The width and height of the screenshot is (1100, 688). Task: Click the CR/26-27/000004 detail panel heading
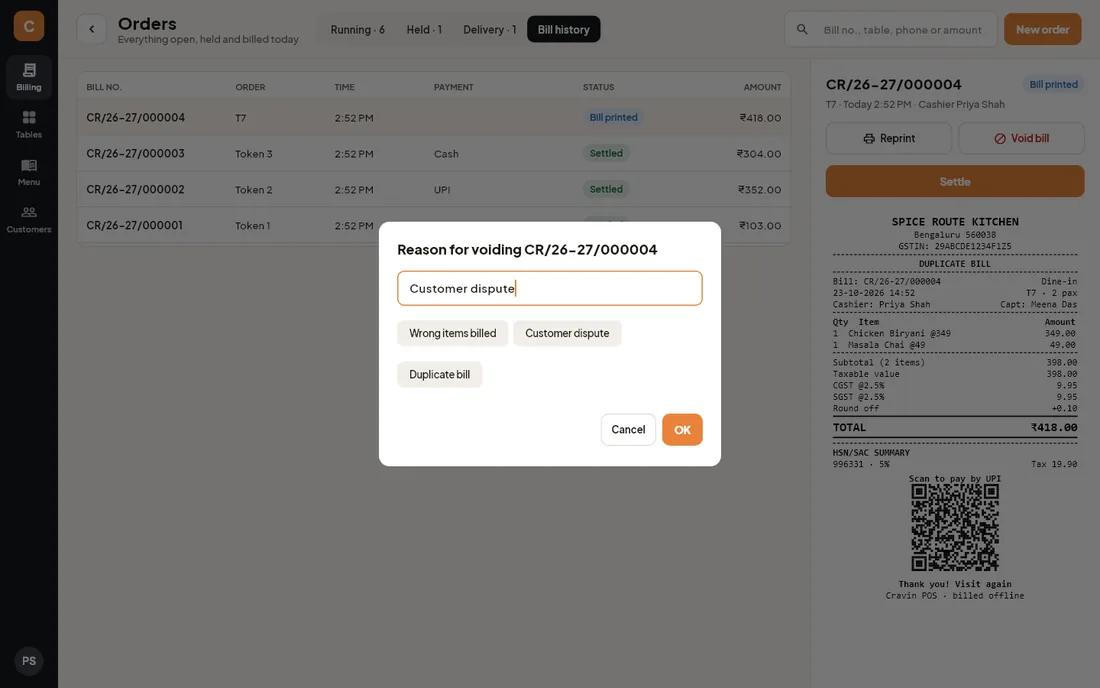(x=893, y=84)
